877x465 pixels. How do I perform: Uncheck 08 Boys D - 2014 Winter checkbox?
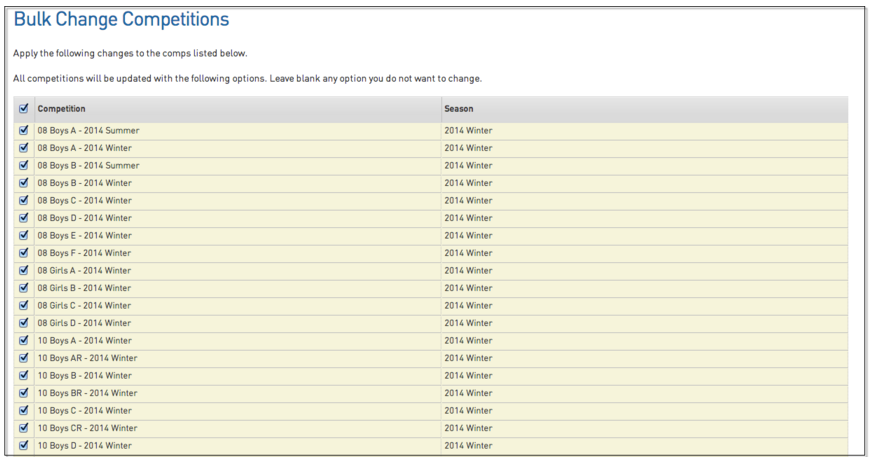point(23,218)
